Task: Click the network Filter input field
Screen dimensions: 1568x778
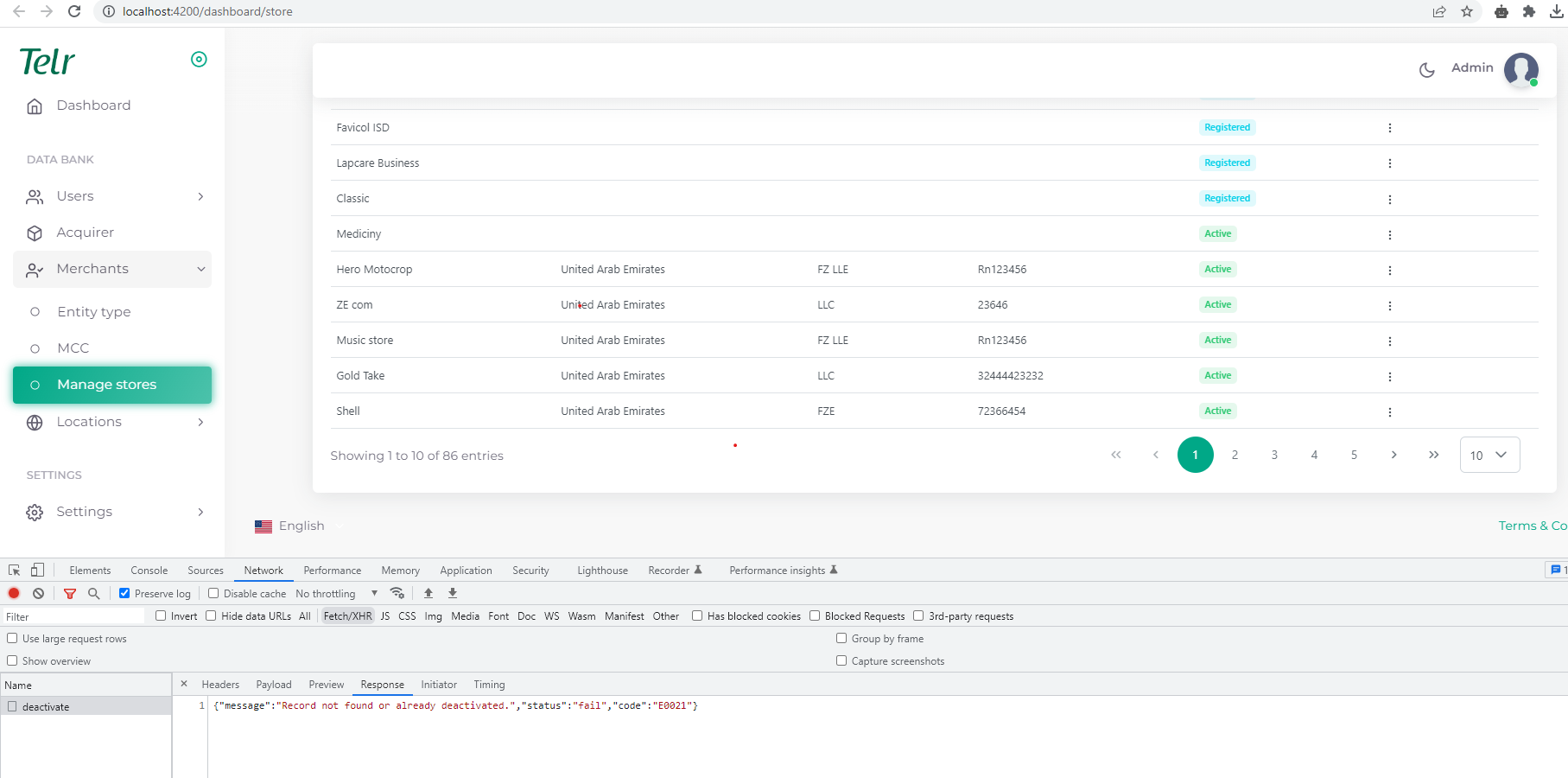Action: point(73,616)
